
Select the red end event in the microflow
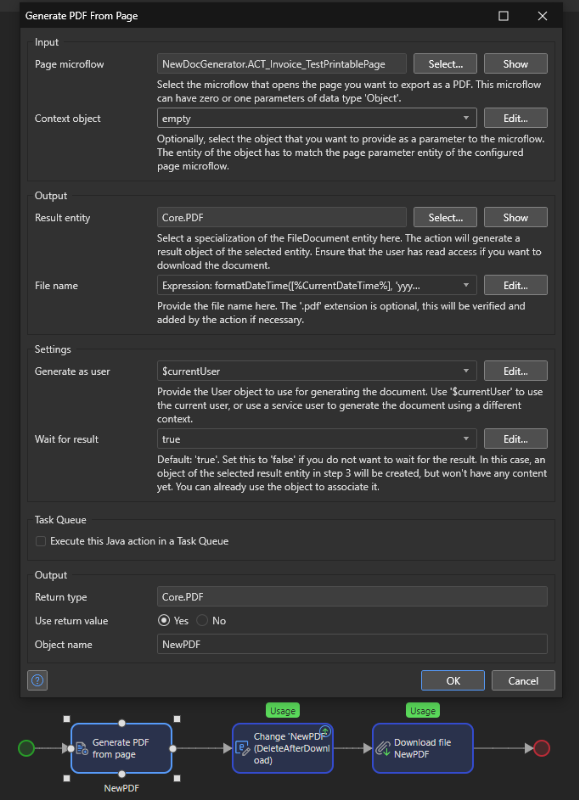coord(541,747)
